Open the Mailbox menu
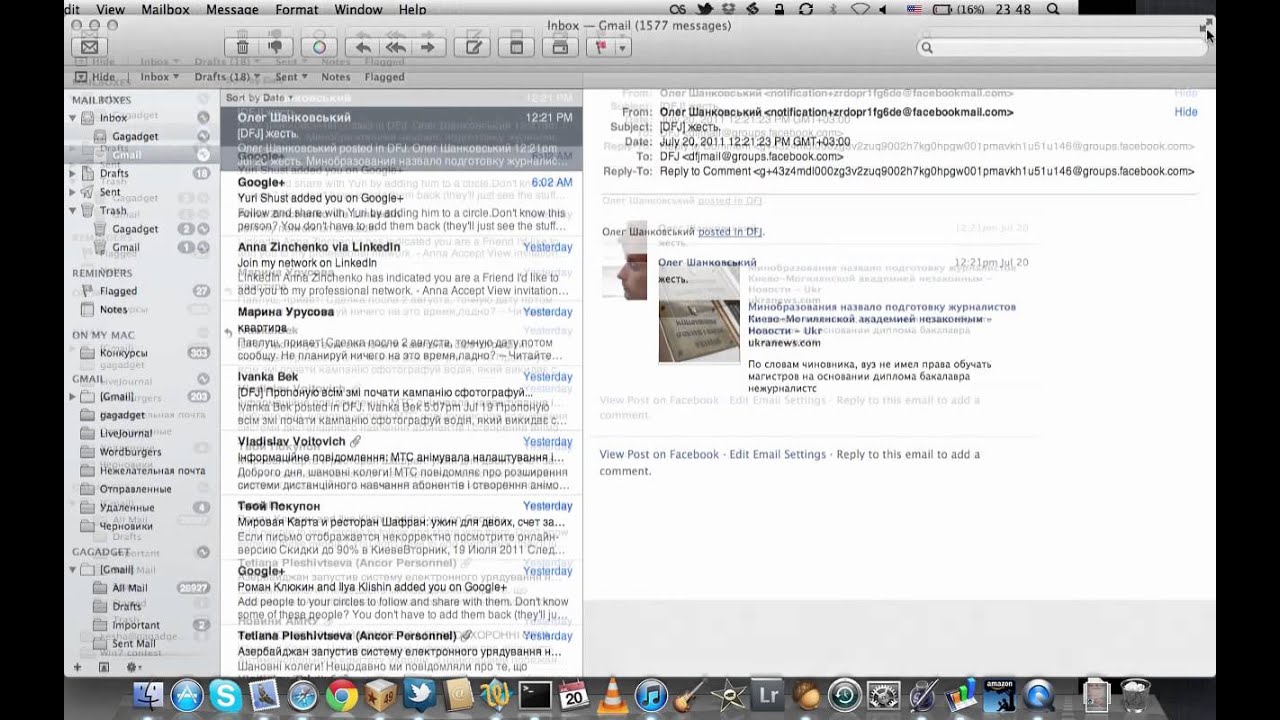Viewport: 1280px width, 720px height. point(165,9)
